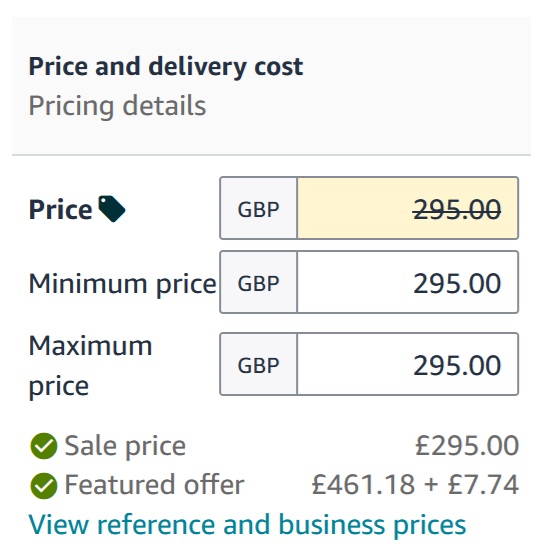The height and width of the screenshot is (555, 534).
Task: Click the Featured offer amount £461.18 + £7.74
Action: click(415, 485)
